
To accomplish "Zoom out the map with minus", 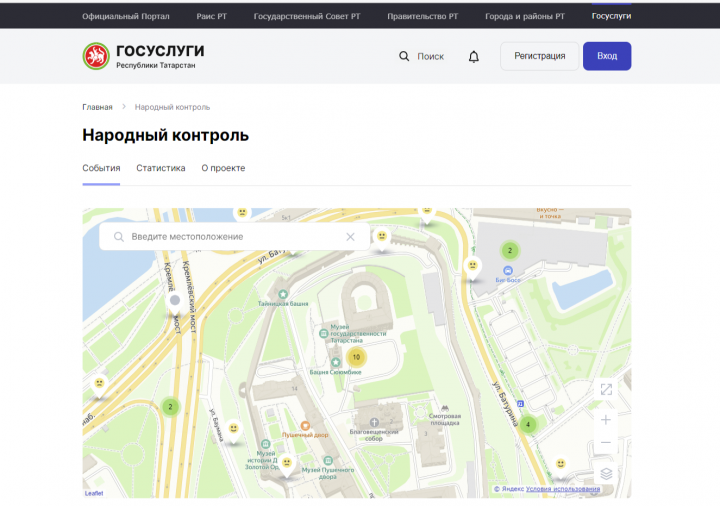I will pyautogui.click(x=606, y=443).
